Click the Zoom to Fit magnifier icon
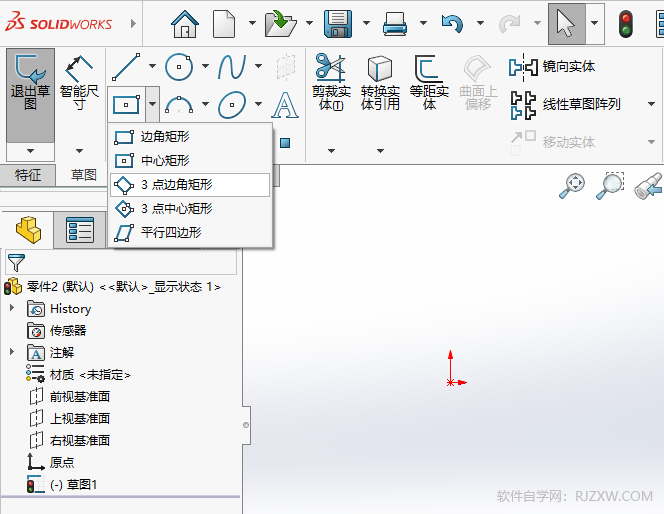The image size is (664, 514). (x=572, y=185)
